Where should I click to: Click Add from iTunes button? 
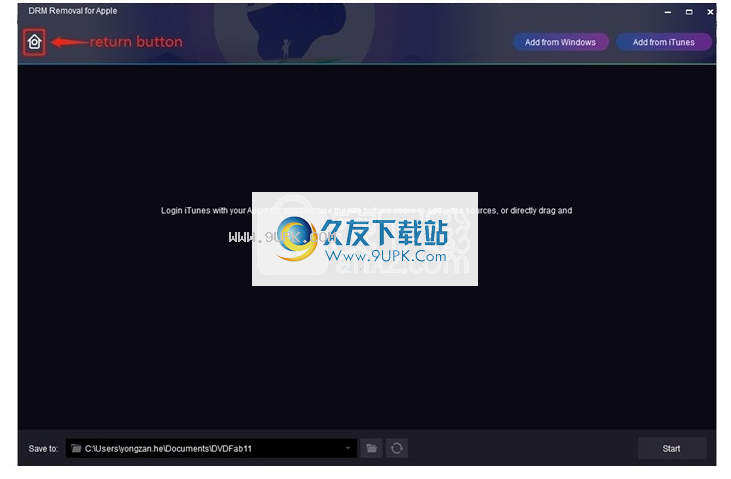[x=663, y=42]
